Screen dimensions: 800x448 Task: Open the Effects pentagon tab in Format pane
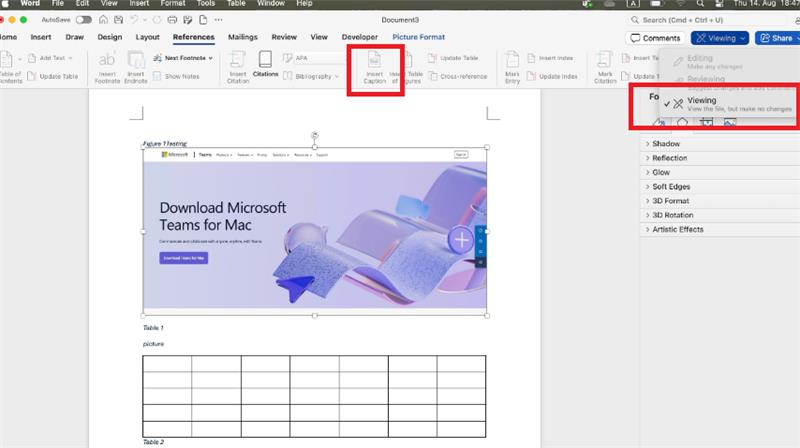pyautogui.click(x=682, y=122)
